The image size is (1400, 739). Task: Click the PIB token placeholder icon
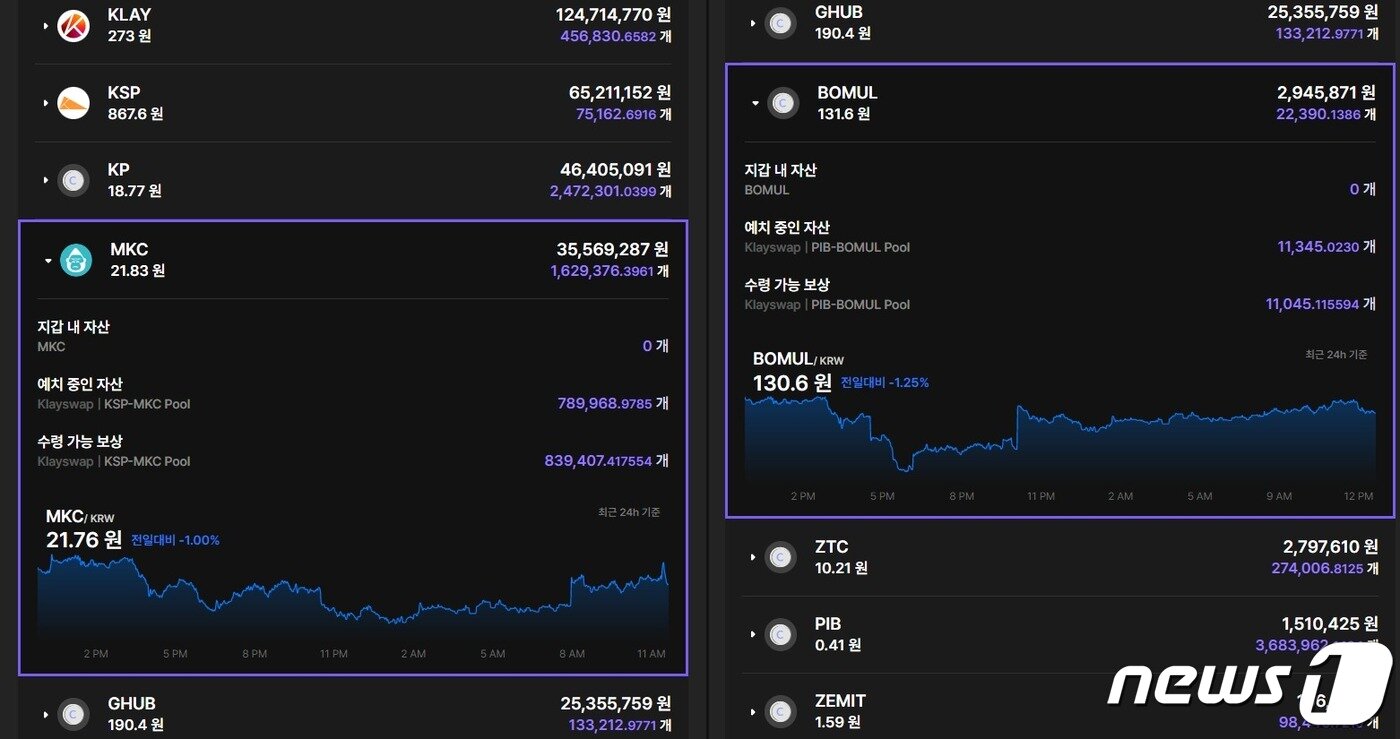pos(780,634)
